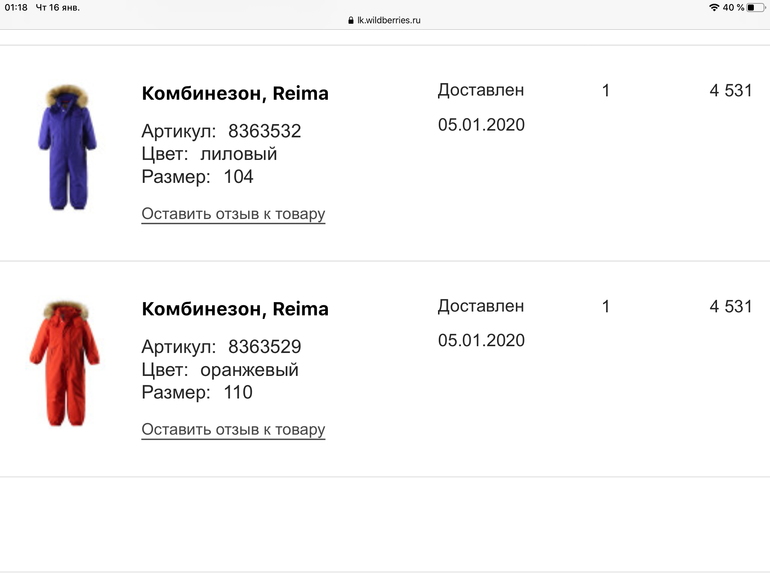The image size is (770, 578).
Task: Tap the 4 531 price of the purple jumpsuit
Action: 730,90
